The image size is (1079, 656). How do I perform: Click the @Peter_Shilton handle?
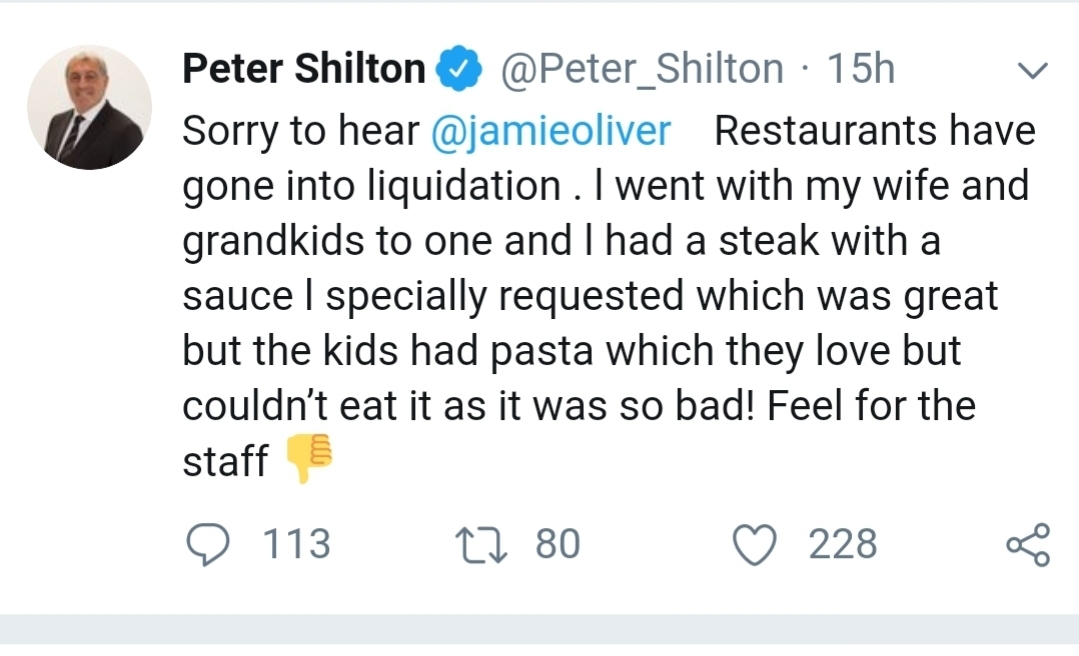pos(641,70)
